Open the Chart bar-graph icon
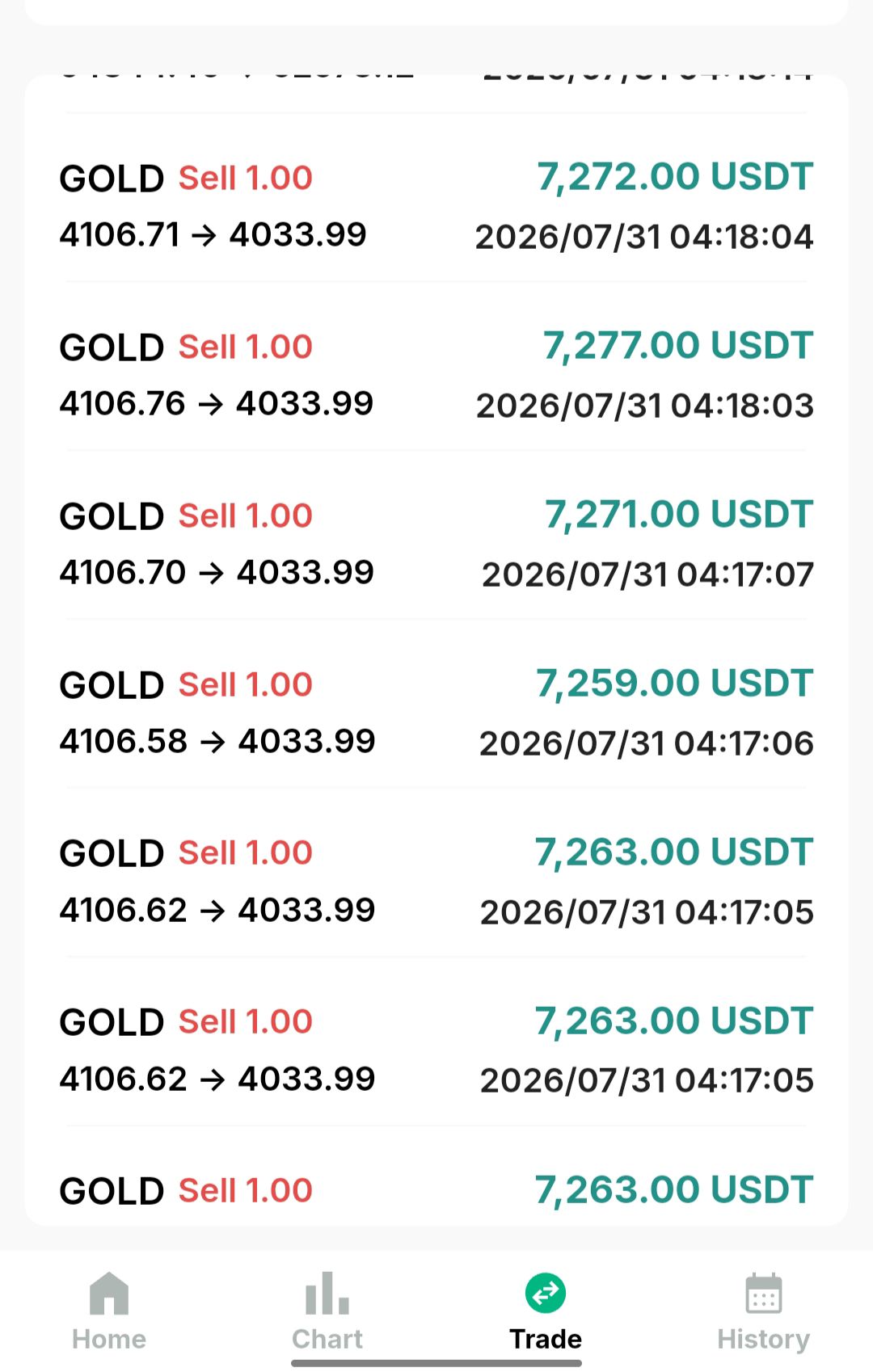 327,1293
